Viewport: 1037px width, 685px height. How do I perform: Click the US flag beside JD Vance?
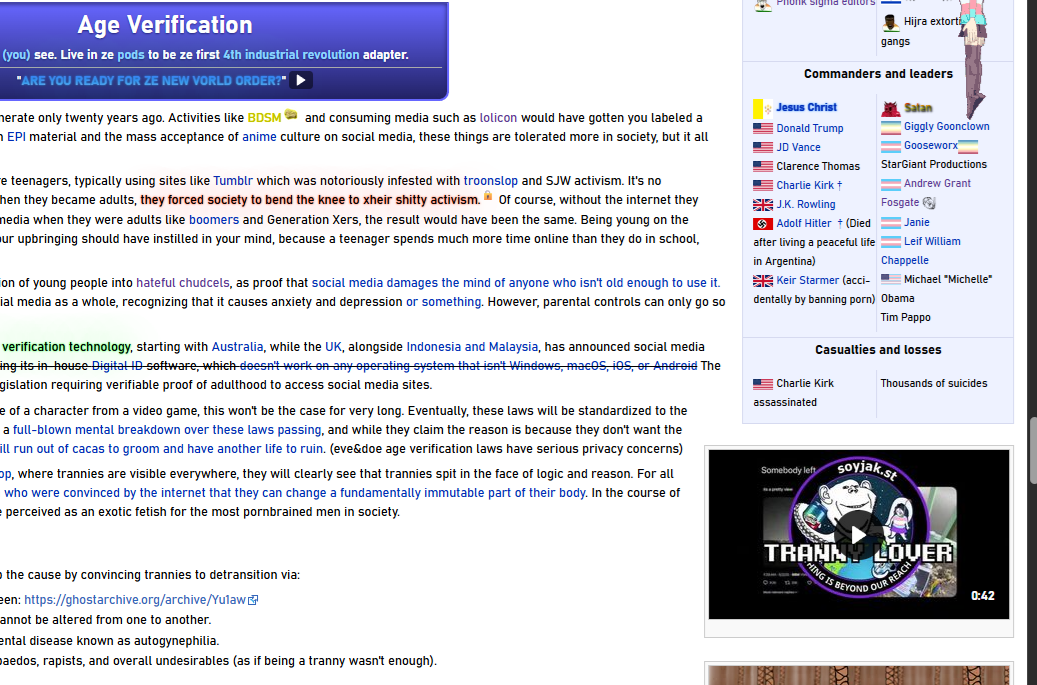click(x=763, y=147)
